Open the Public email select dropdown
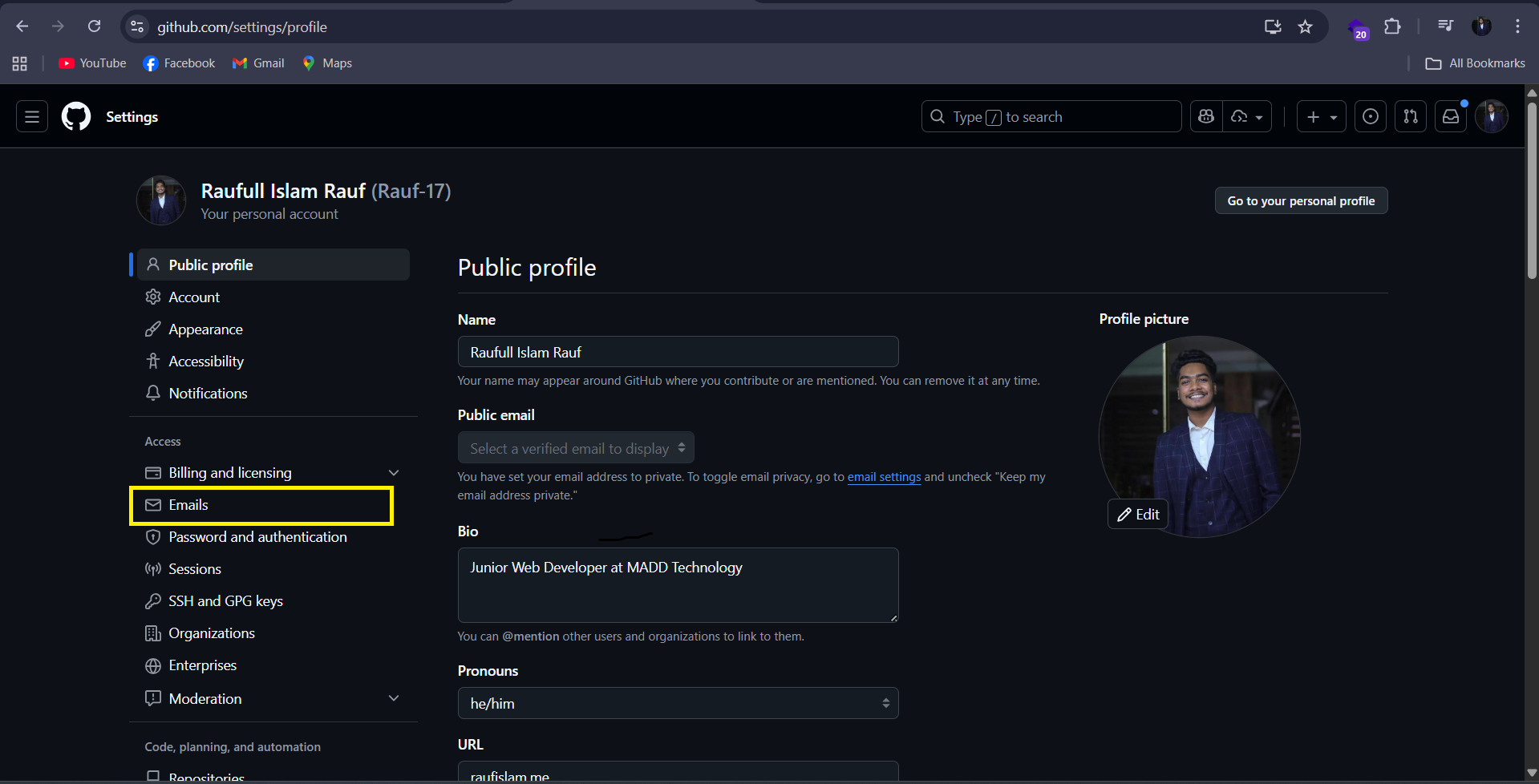Viewport: 1539px width, 784px height. coord(576,448)
